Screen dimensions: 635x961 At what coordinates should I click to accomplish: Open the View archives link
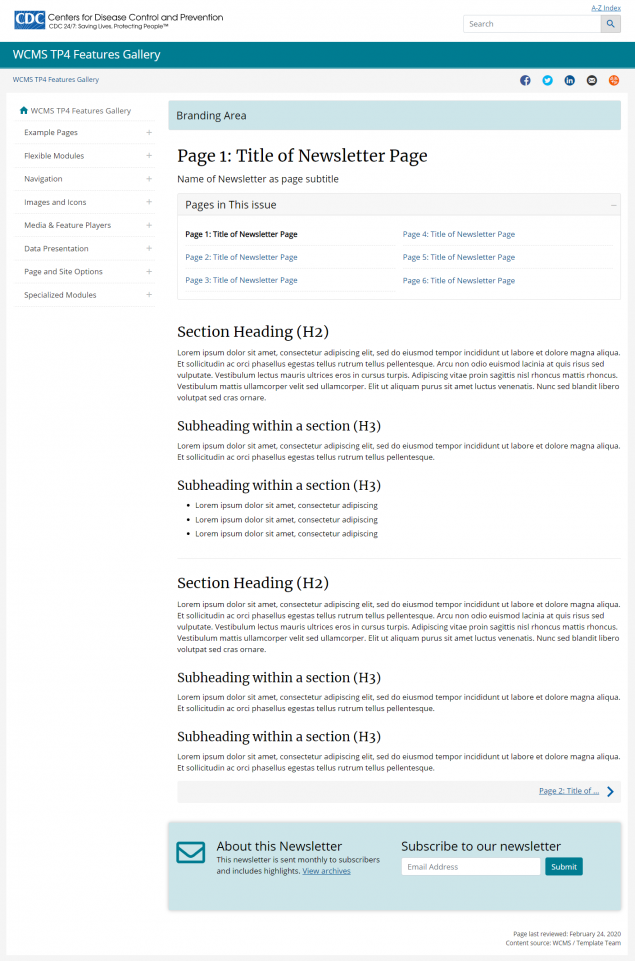[x=326, y=871]
